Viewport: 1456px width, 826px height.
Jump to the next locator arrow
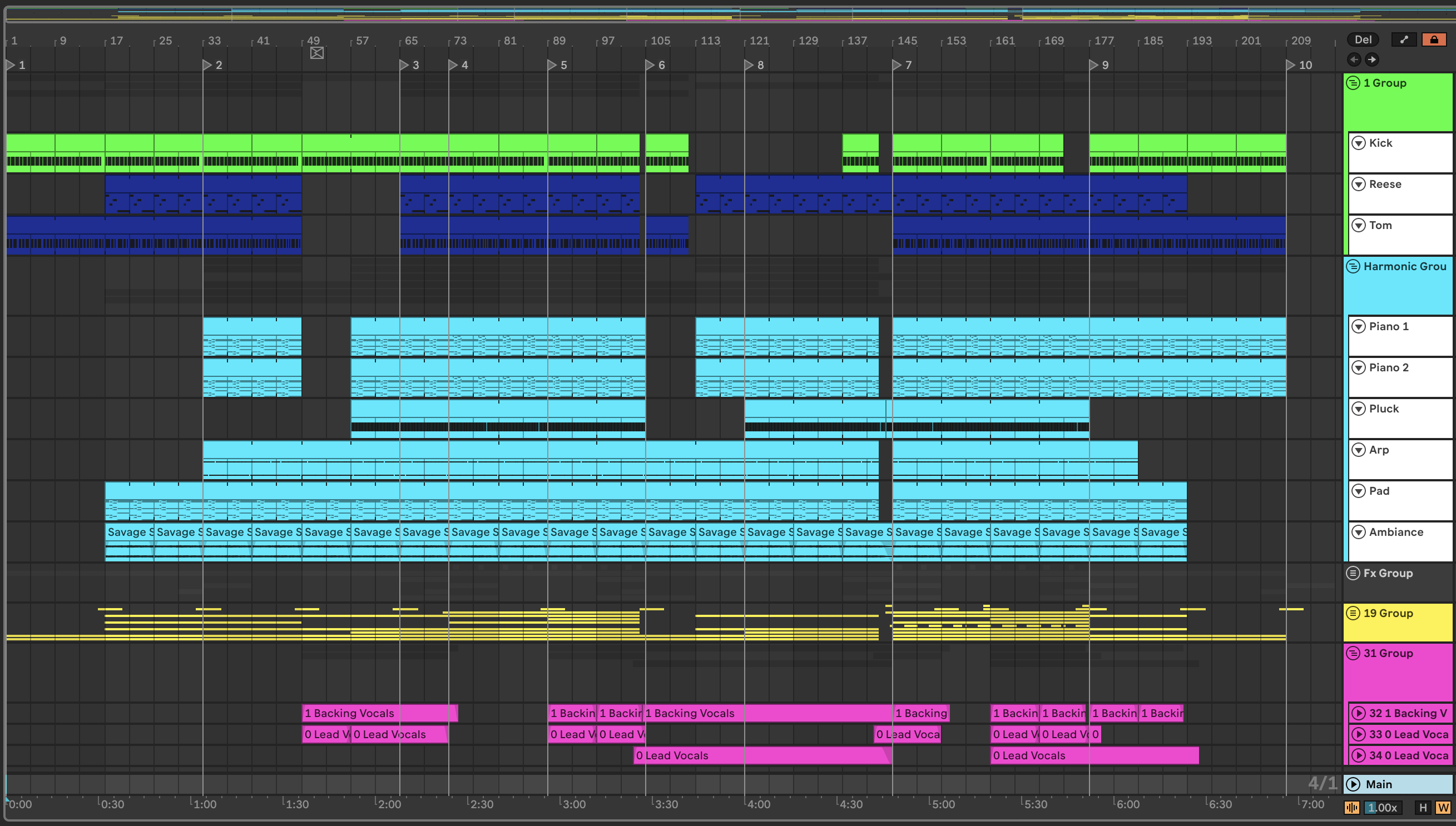(1371, 59)
